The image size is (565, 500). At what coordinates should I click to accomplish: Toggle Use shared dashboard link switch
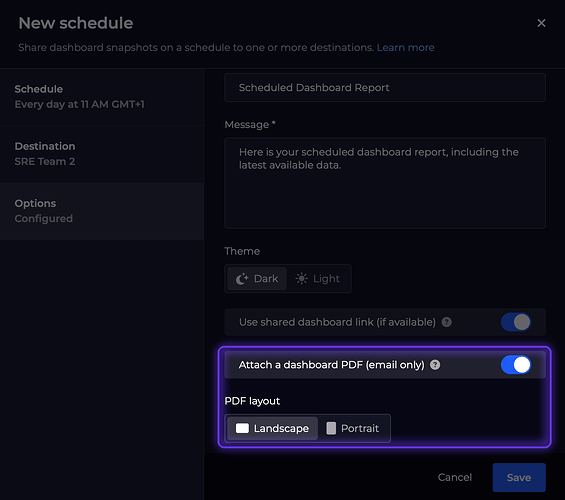click(x=516, y=322)
